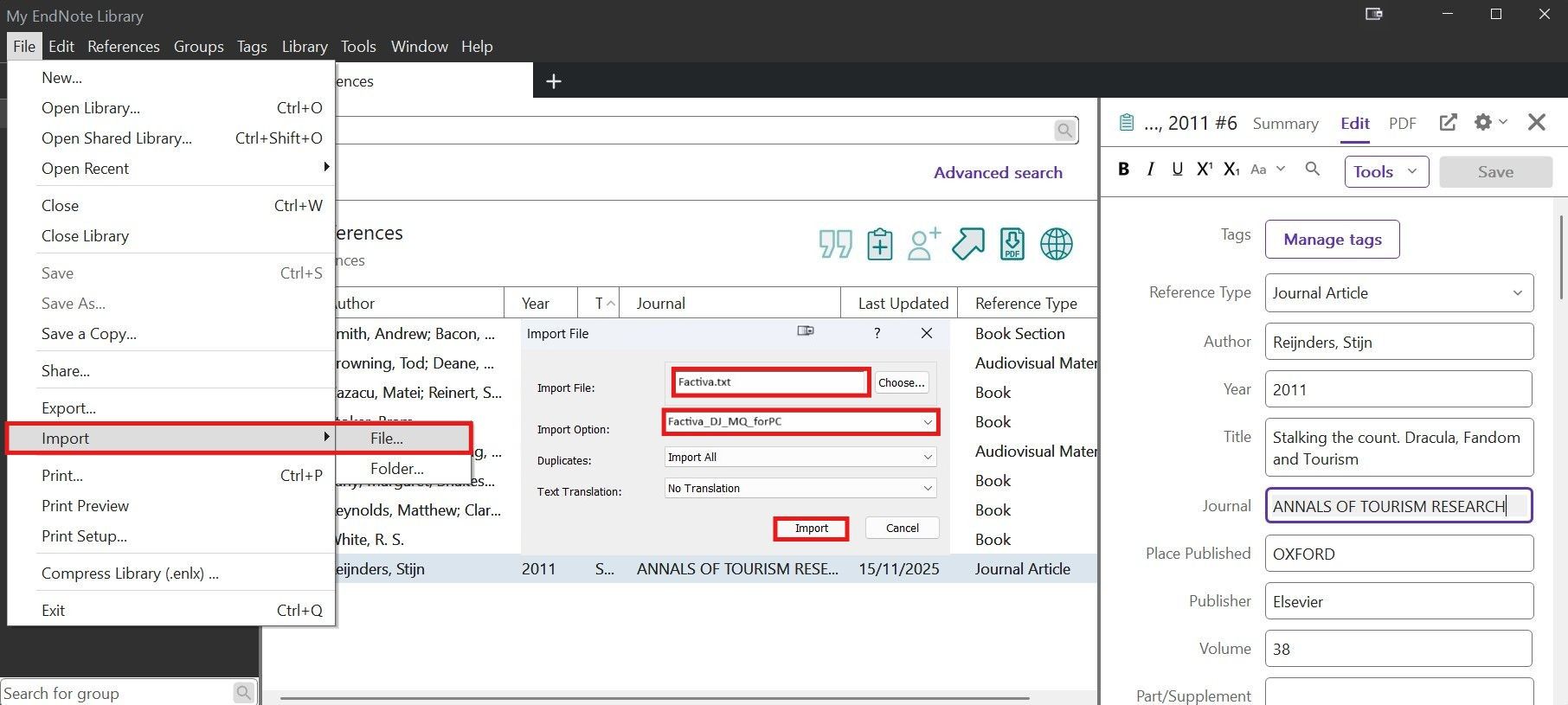Click the find full text PDF icon
The width and height of the screenshot is (1568, 705).
(1012, 244)
